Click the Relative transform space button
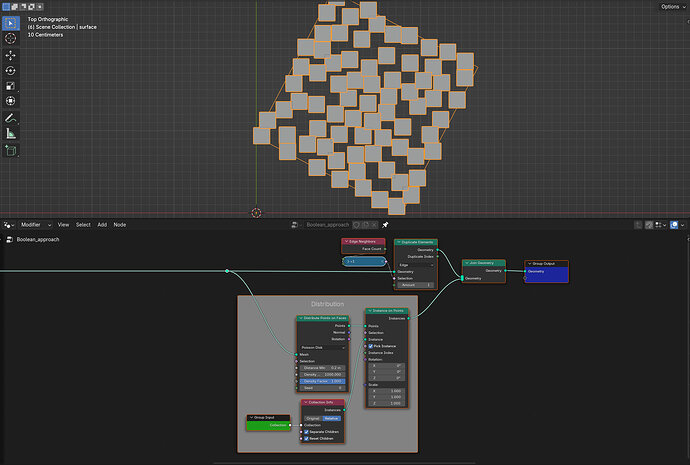This screenshot has height=465, width=690. (x=332, y=418)
